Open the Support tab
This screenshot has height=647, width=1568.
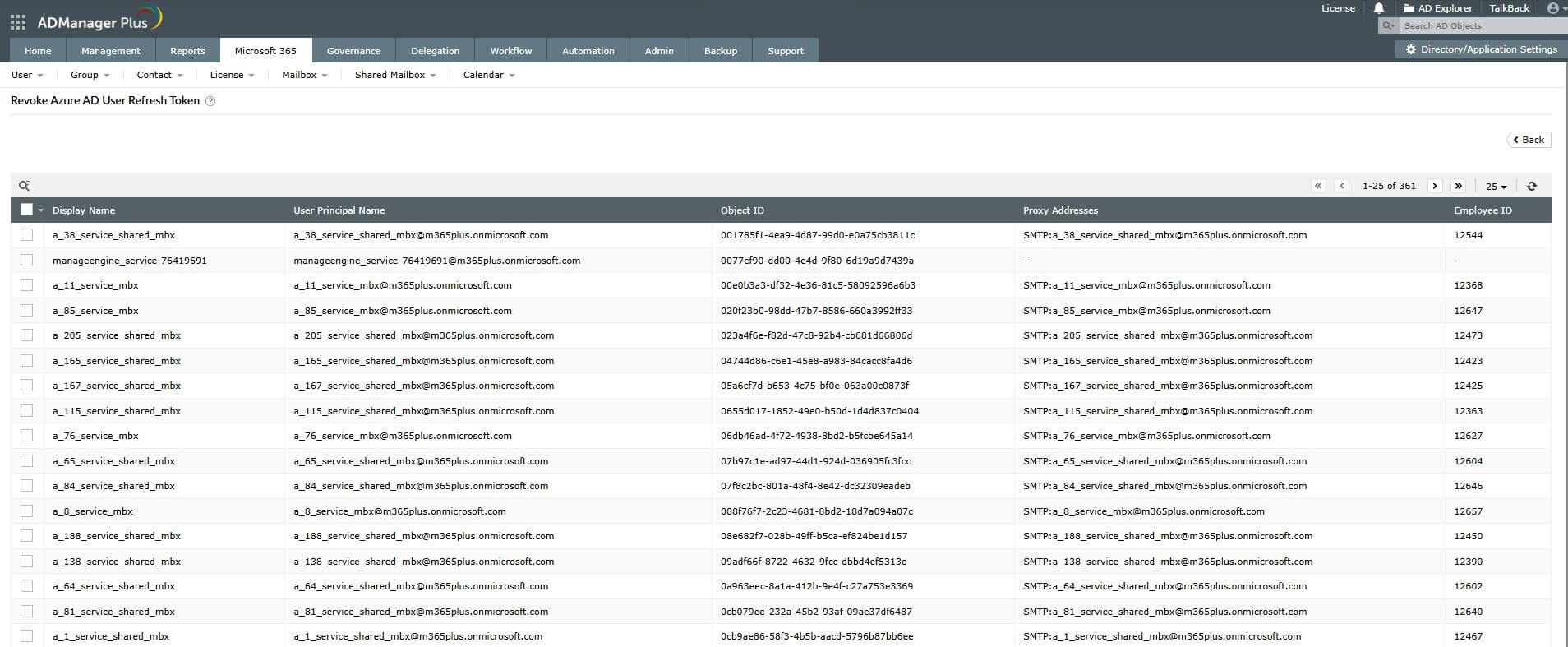point(786,51)
